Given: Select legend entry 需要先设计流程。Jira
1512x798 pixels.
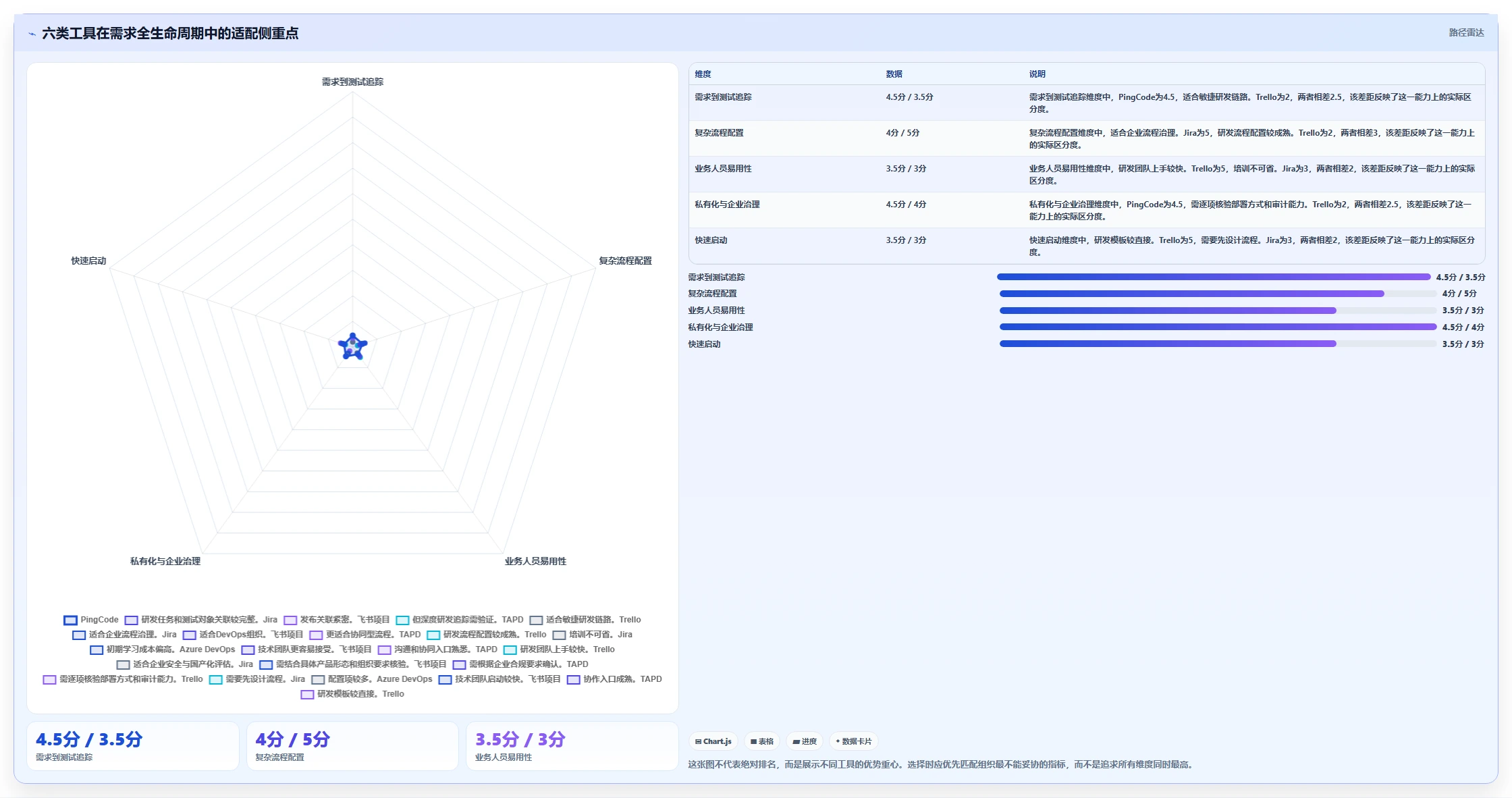Looking at the screenshot, I should [x=257, y=679].
